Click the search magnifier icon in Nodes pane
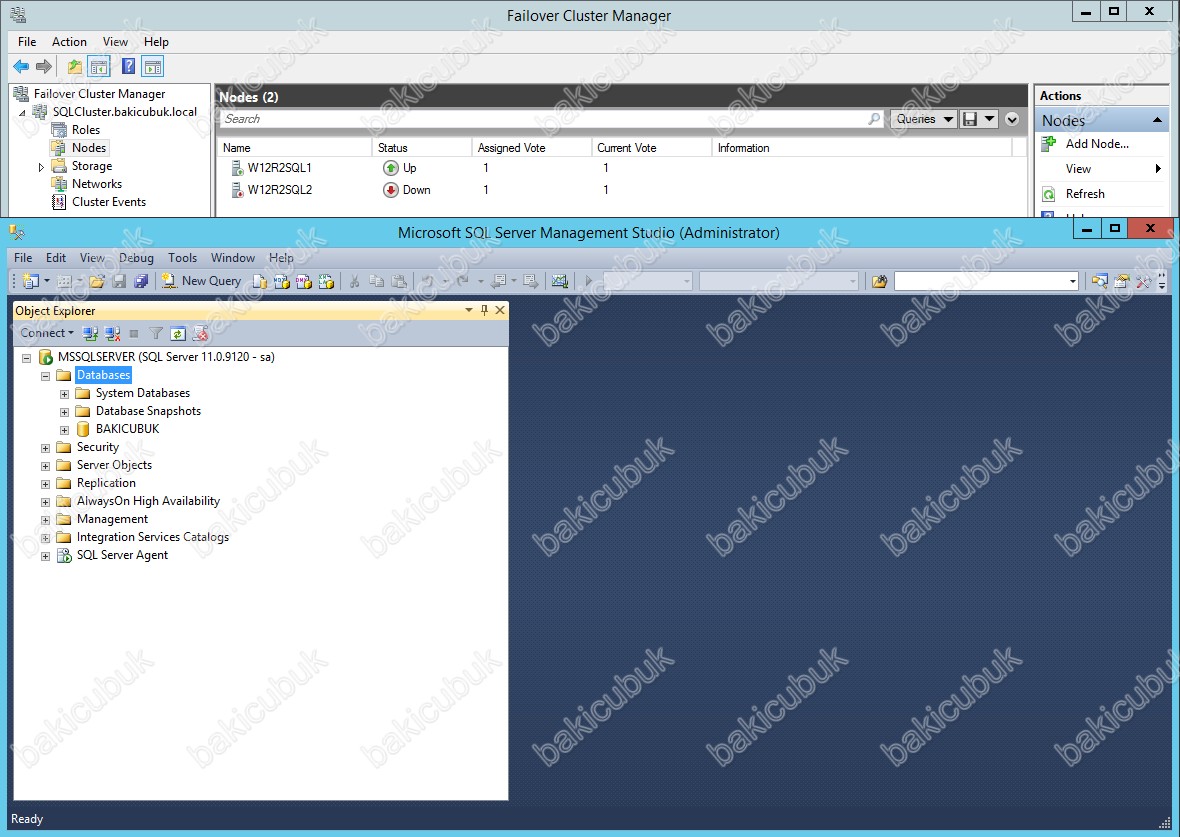This screenshot has width=1180, height=837. (874, 119)
